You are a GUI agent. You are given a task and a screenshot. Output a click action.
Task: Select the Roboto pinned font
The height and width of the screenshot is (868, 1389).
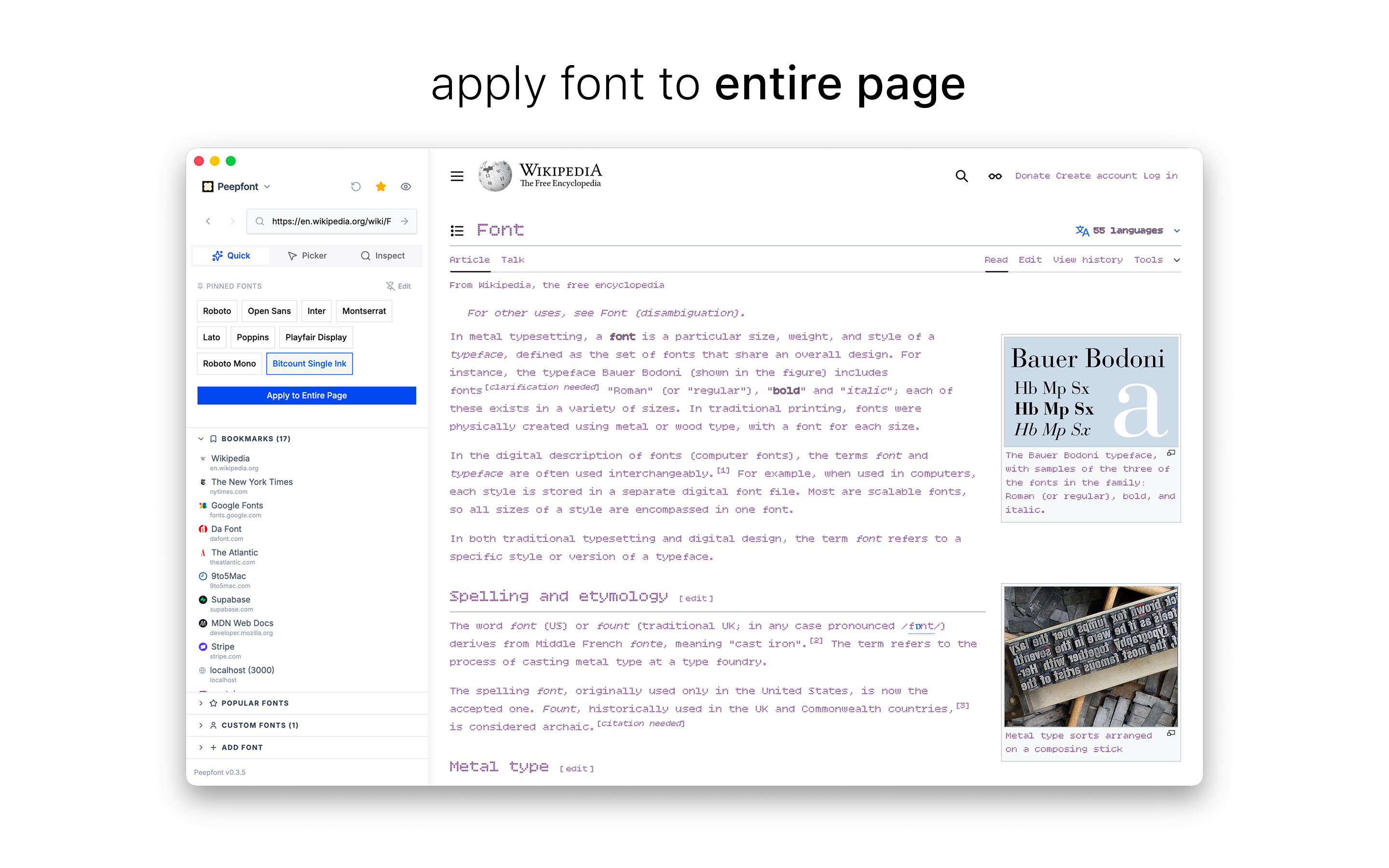pos(217,311)
